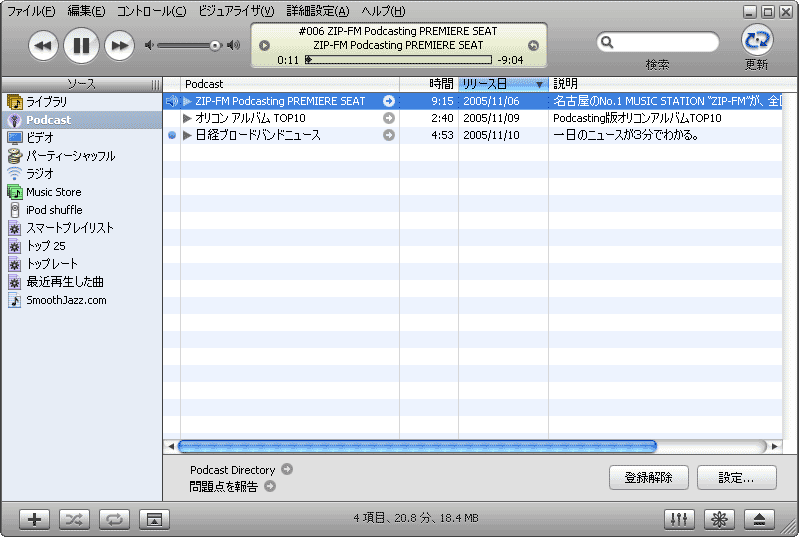Click the rewind (previous track) button
This screenshot has height=537, width=799.
[43, 46]
